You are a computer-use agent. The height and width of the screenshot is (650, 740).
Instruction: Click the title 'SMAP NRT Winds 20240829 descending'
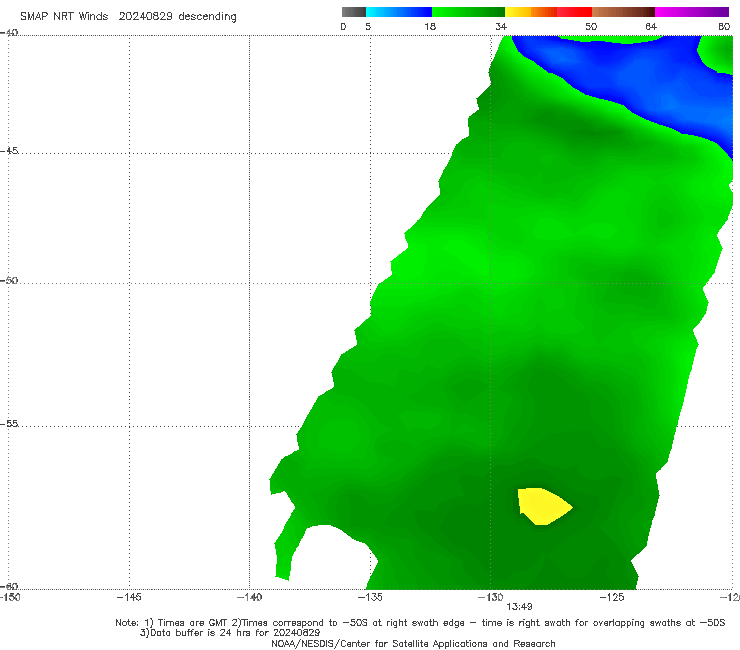tap(128, 17)
